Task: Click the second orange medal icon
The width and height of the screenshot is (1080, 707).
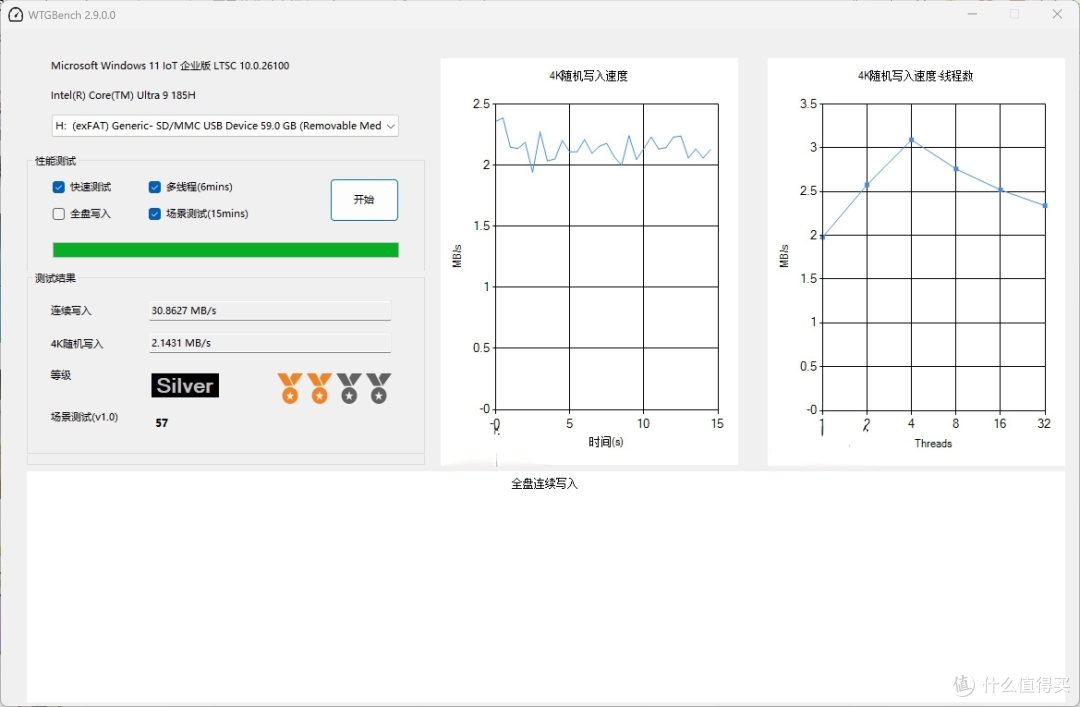Action: point(320,388)
